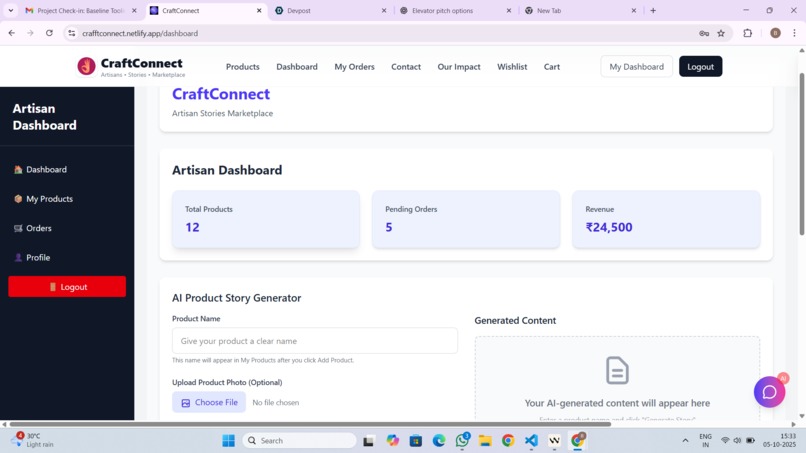Open the Contact page link
This screenshot has height=453, width=806.
tap(406, 67)
